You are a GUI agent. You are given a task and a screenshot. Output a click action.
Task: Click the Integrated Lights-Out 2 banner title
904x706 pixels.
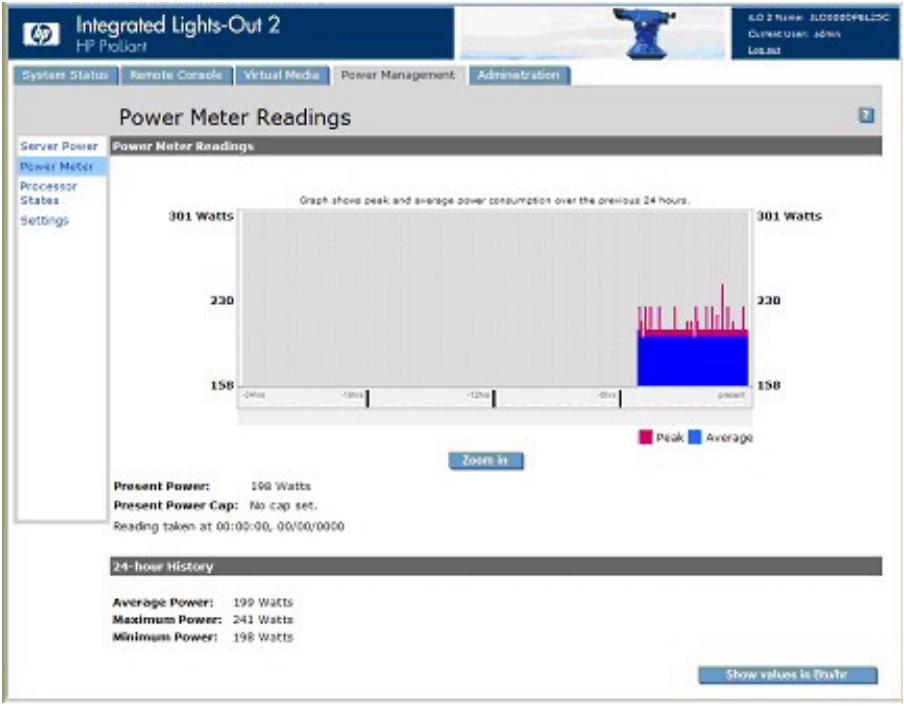click(x=178, y=25)
